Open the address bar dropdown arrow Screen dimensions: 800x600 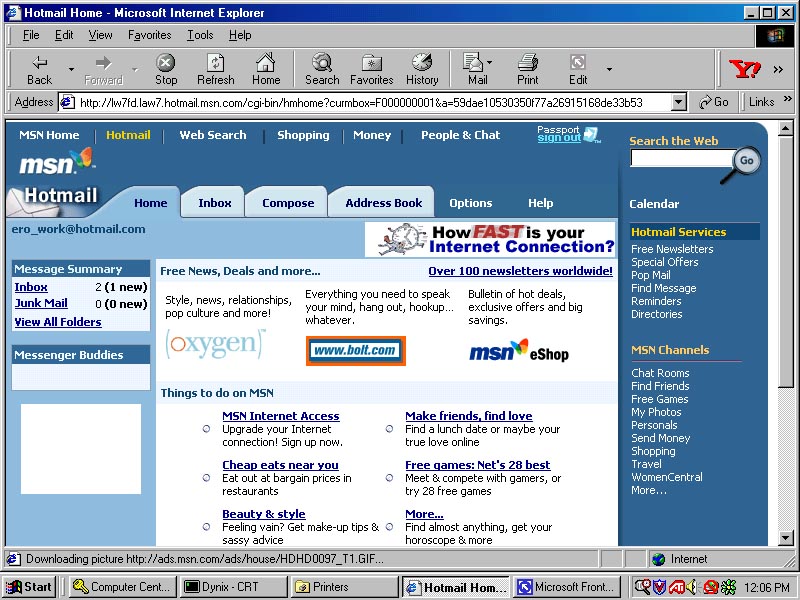[x=678, y=103]
